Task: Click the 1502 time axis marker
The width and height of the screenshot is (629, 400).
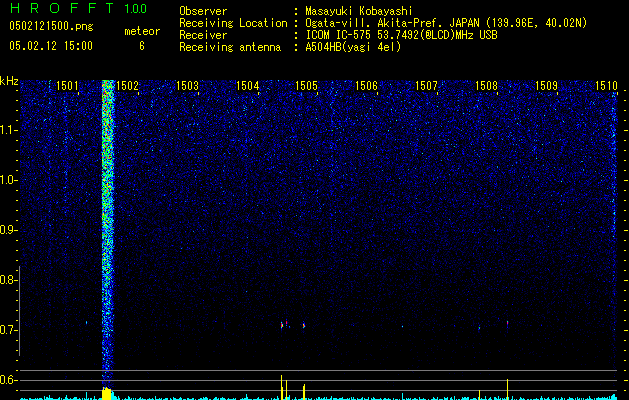Action: (x=127, y=85)
